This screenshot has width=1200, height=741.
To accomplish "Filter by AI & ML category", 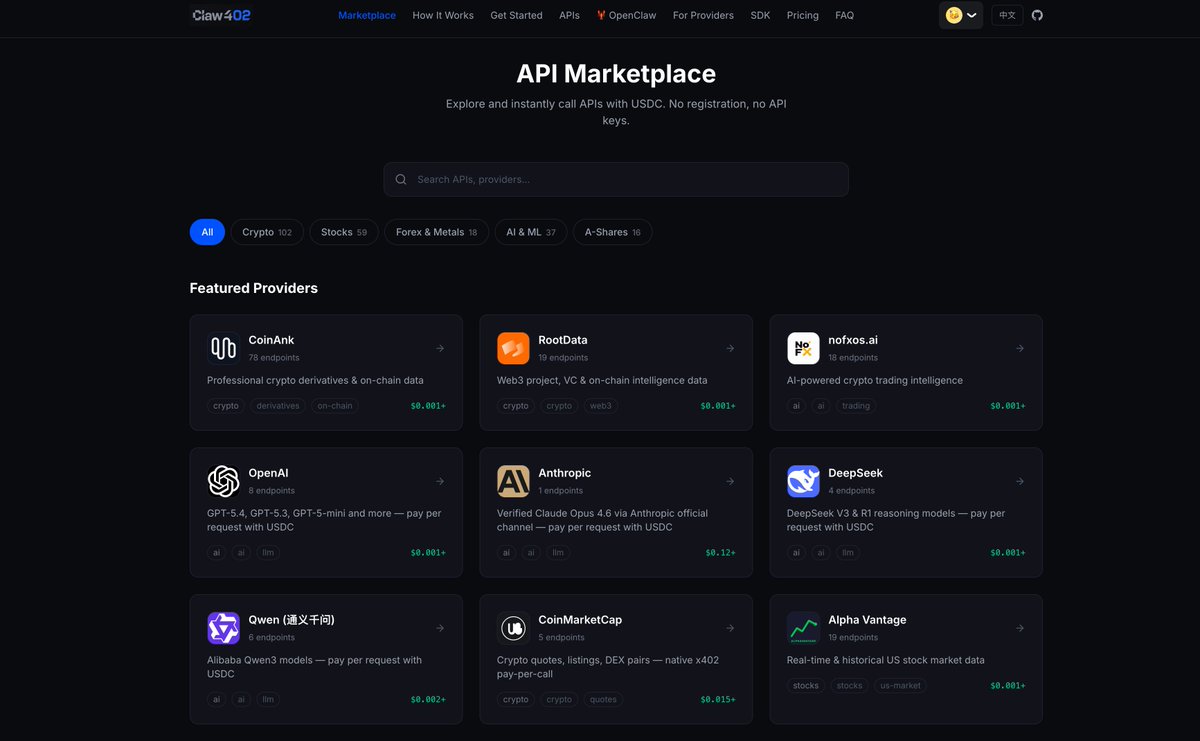I will [531, 232].
